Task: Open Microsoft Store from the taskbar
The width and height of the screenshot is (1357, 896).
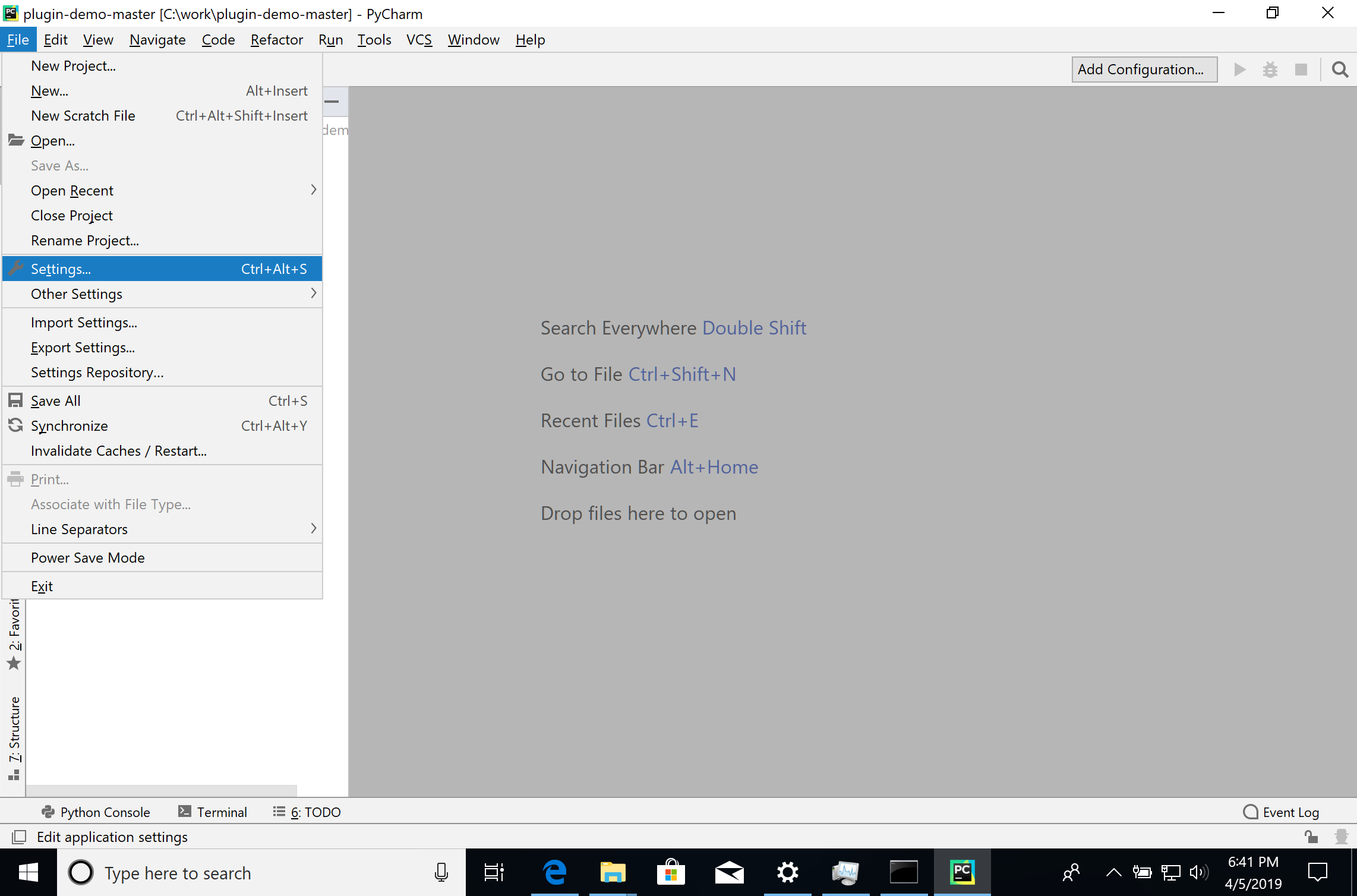Action: tap(671, 872)
